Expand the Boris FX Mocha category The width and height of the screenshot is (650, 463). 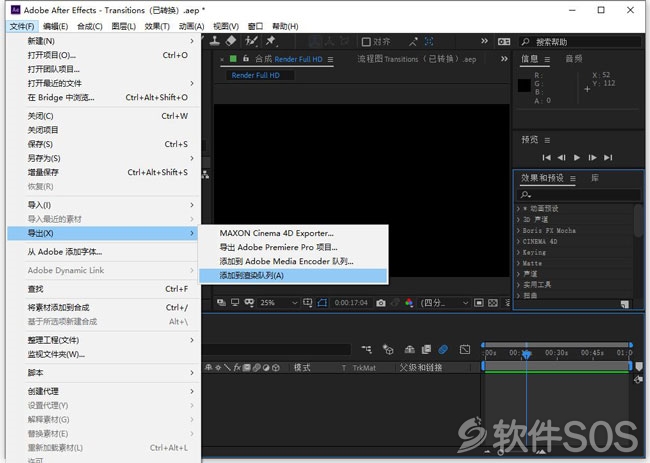[518, 230]
